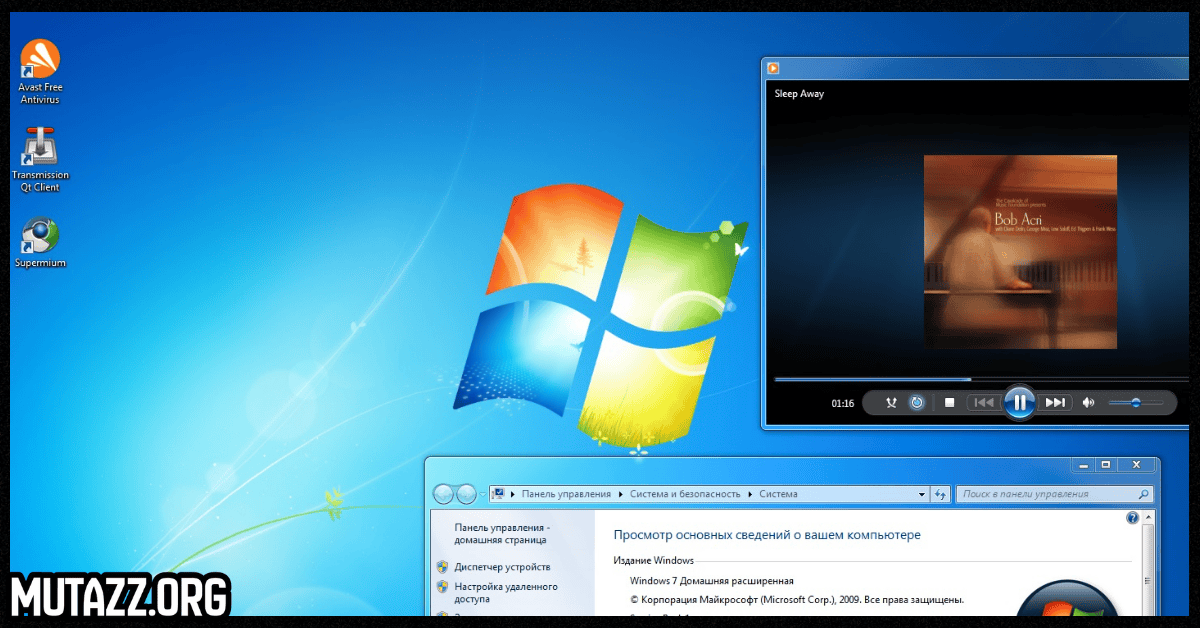Launch Supermium browser from desktop
1200x628 pixels.
(x=40, y=236)
